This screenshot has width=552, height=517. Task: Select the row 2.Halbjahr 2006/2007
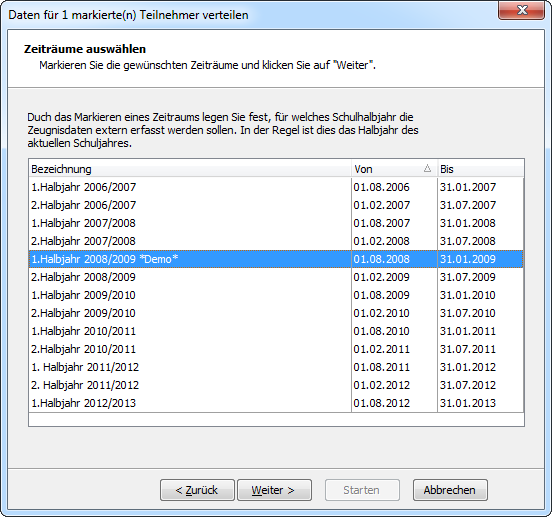pyautogui.click(x=276, y=205)
